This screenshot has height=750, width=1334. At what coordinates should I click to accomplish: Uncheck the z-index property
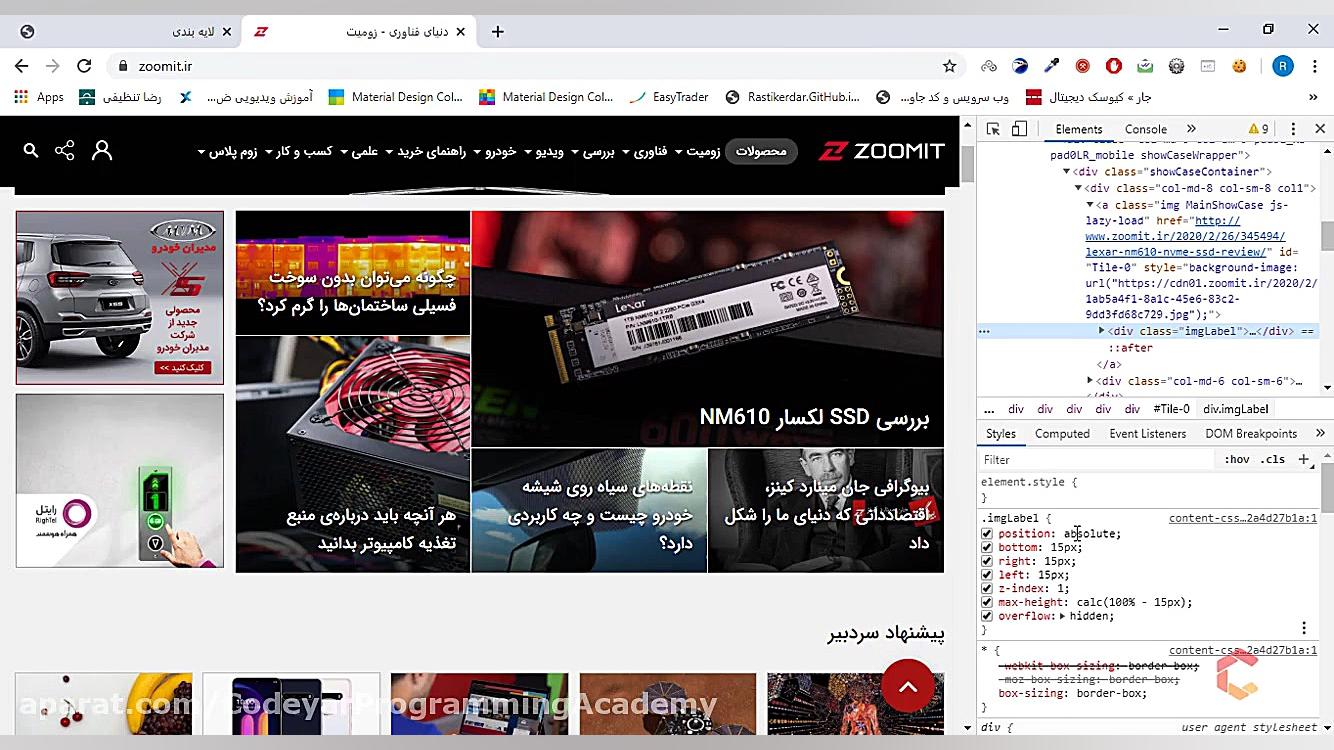[986, 588]
